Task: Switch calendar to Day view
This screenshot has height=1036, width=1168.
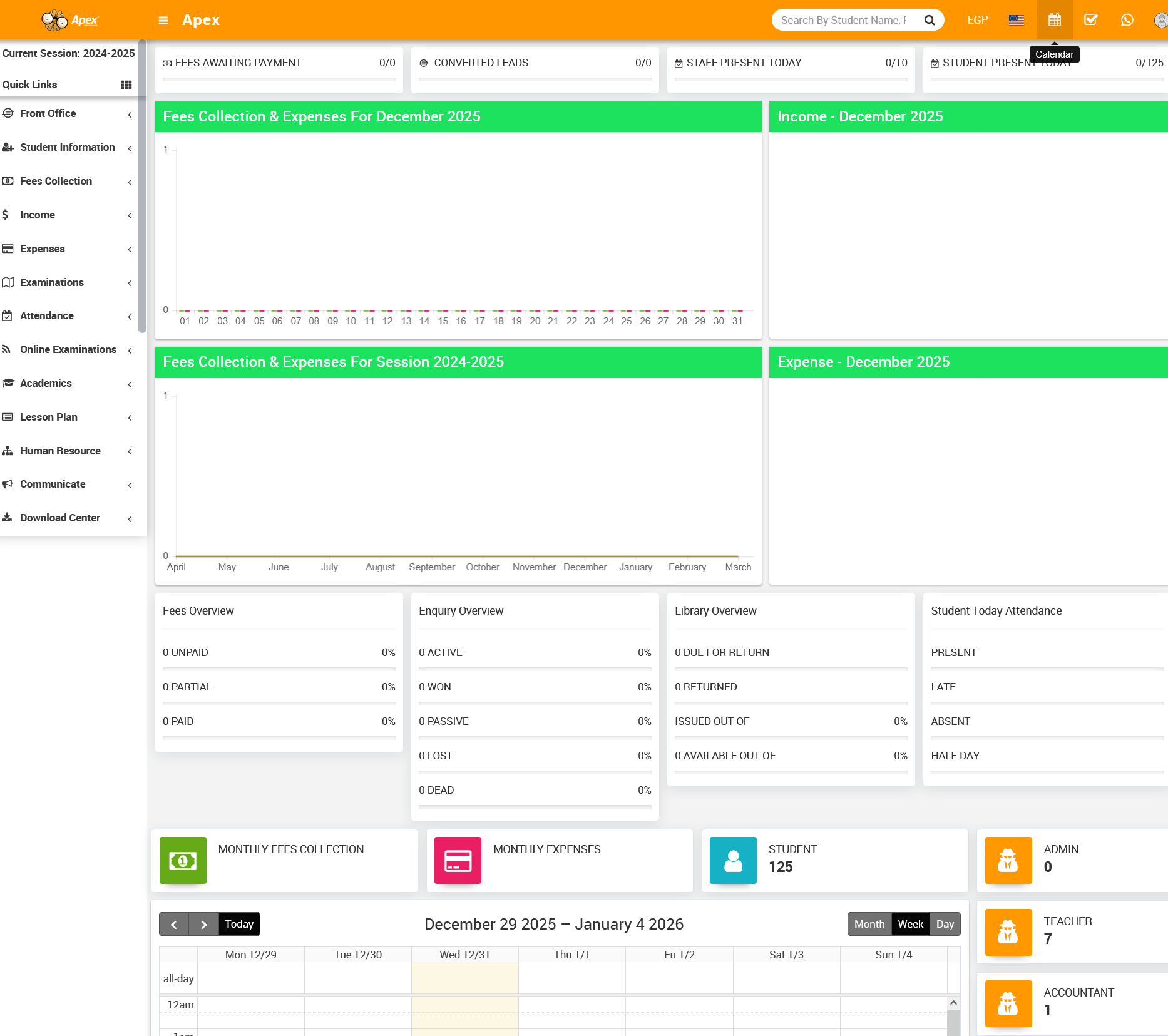Action: click(945, 924)
